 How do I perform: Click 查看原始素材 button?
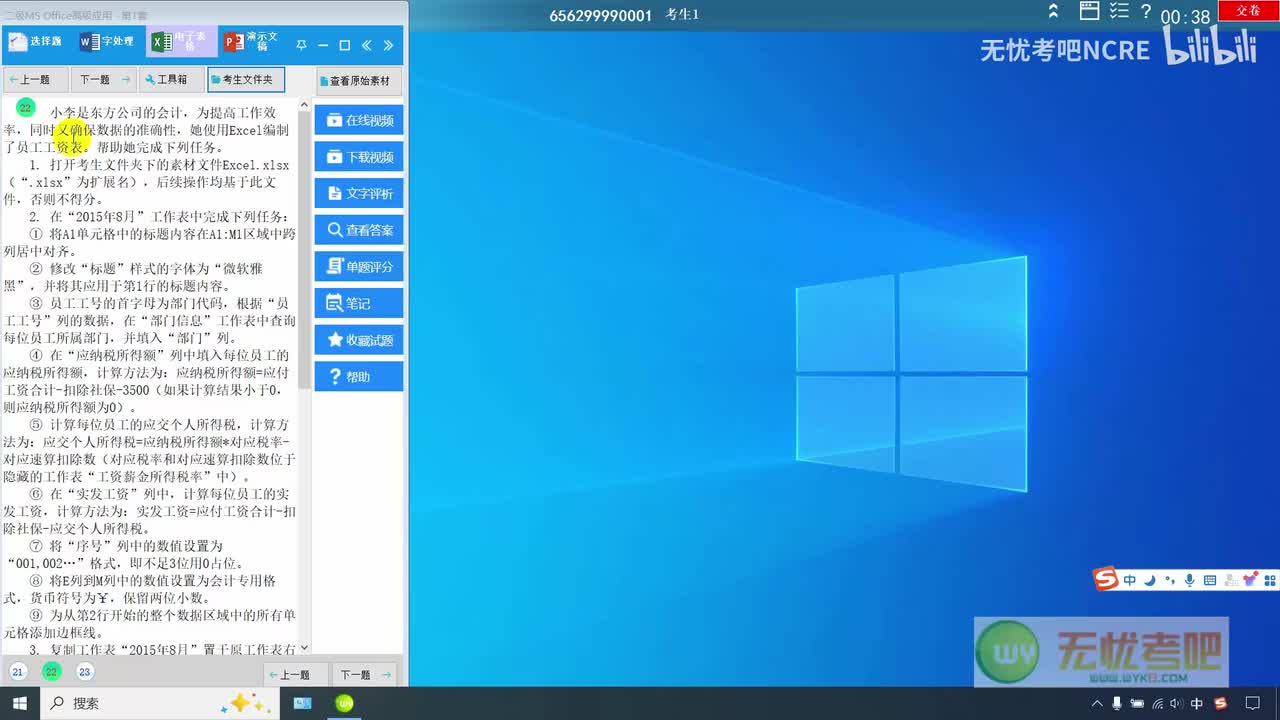[x=359, y=81]
